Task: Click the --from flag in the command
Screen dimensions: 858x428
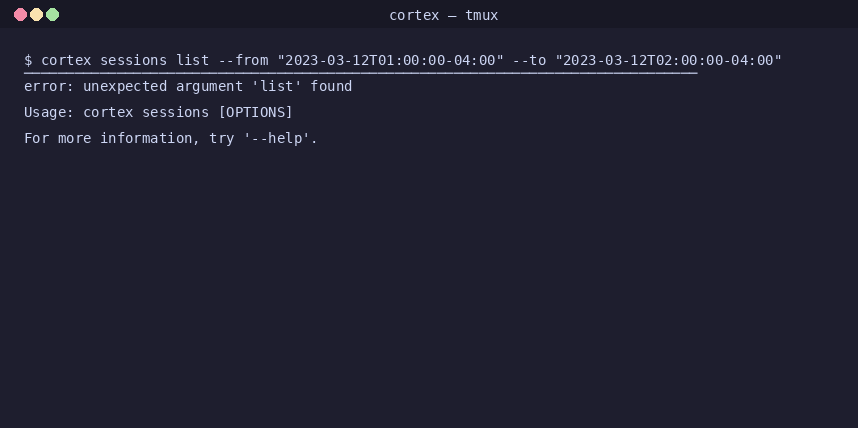Action: tap(243, 60)
